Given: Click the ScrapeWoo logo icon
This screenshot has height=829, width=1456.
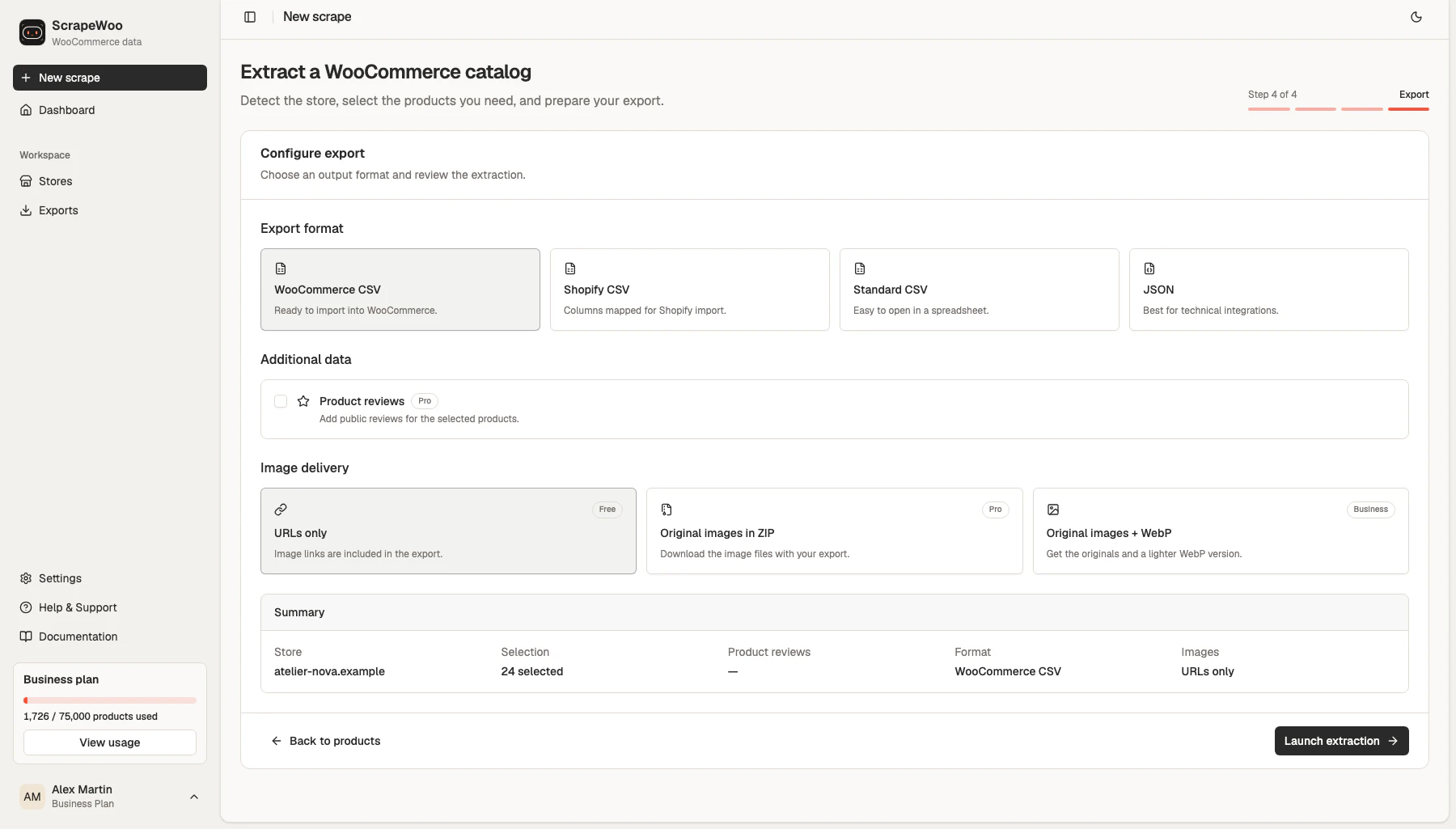Looking at the screenshot, I should pyautogui.click(x=32, y=32).
